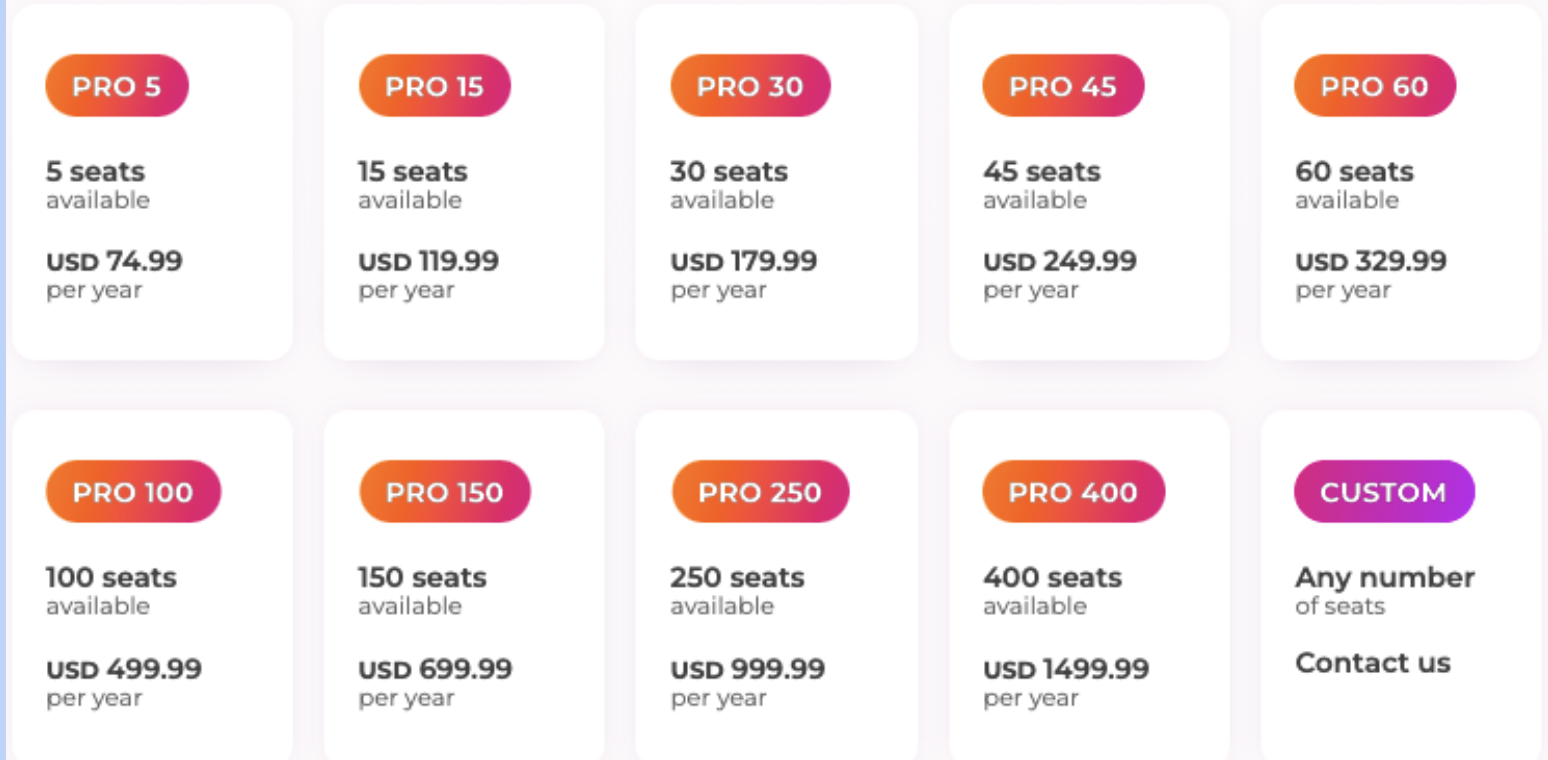The width and height of the screenshot is (1548, 760).
Task: Click the USD 1499.99 price text
Action: [1065, 669]
